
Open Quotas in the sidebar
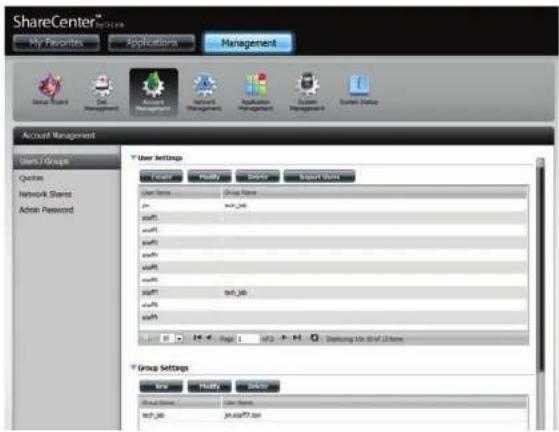31,178
